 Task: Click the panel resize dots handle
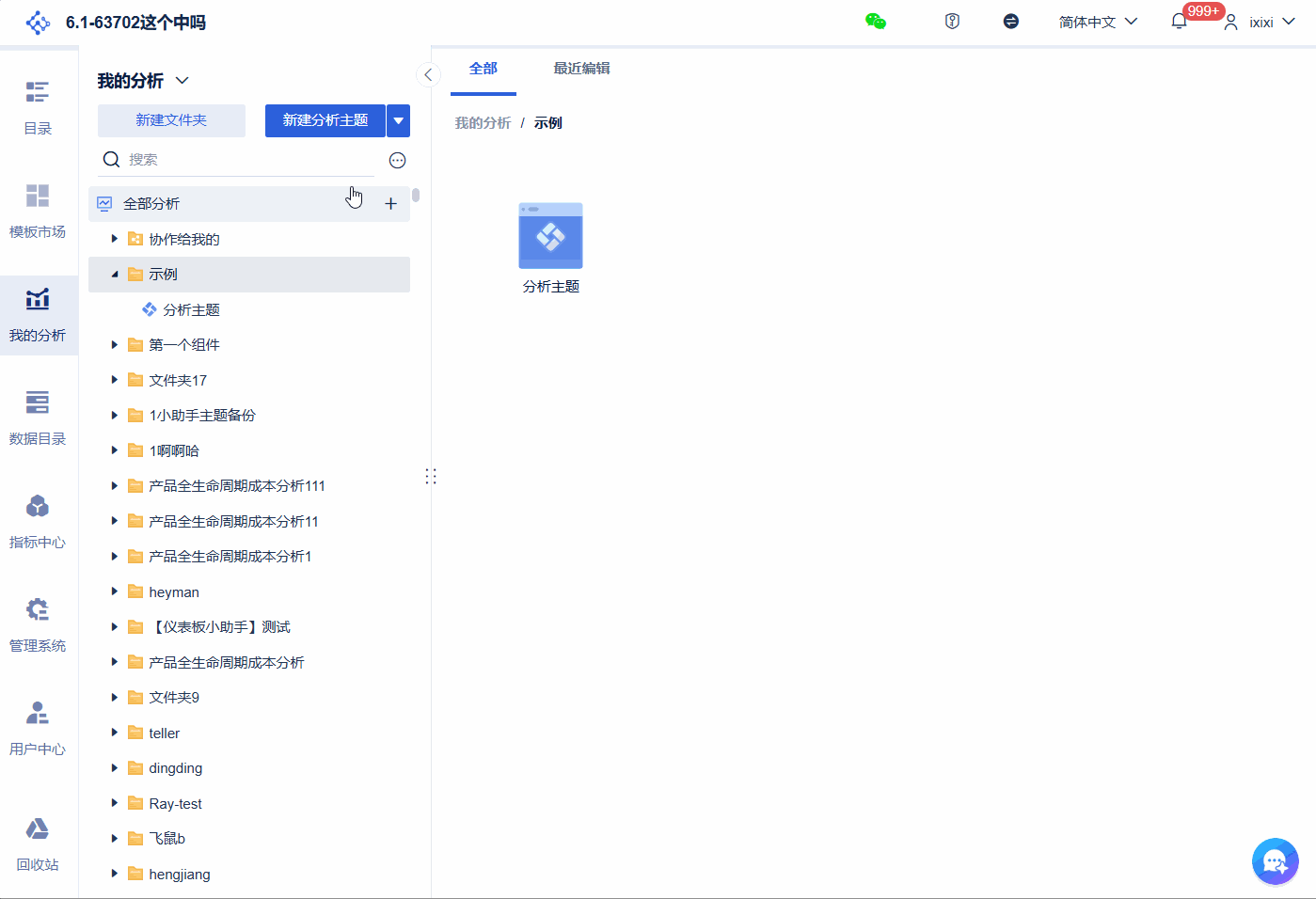coord(431,477)
